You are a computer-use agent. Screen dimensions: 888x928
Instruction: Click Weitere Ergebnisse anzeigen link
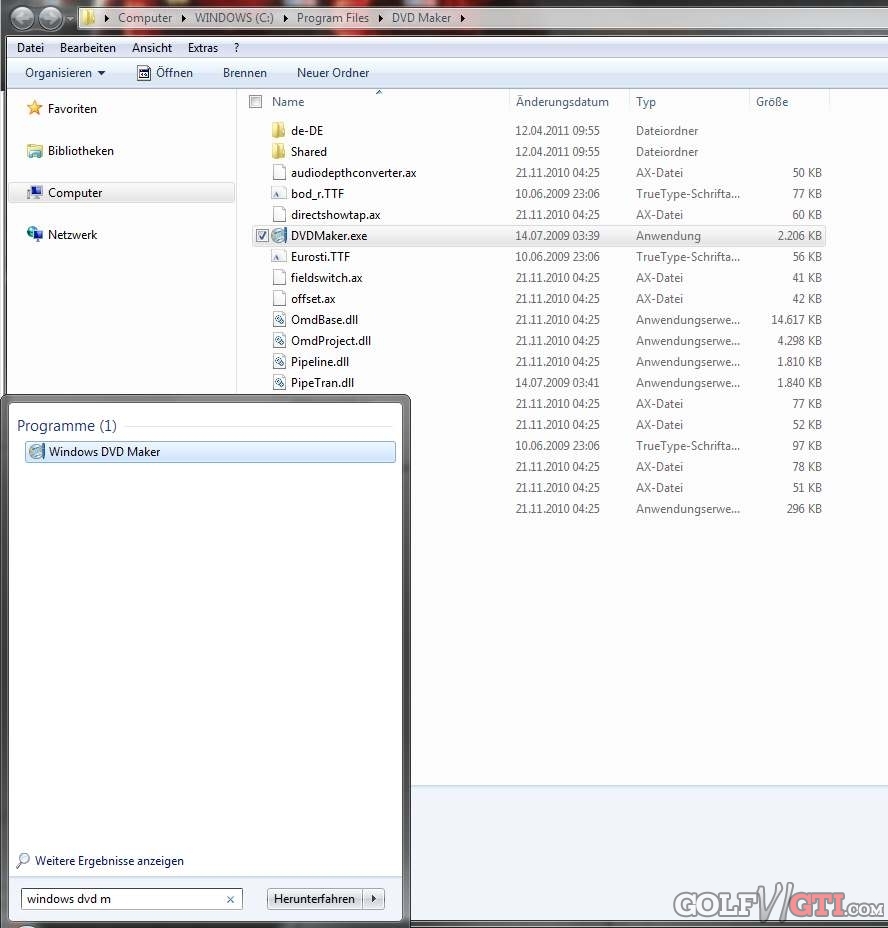coord(109,861)
